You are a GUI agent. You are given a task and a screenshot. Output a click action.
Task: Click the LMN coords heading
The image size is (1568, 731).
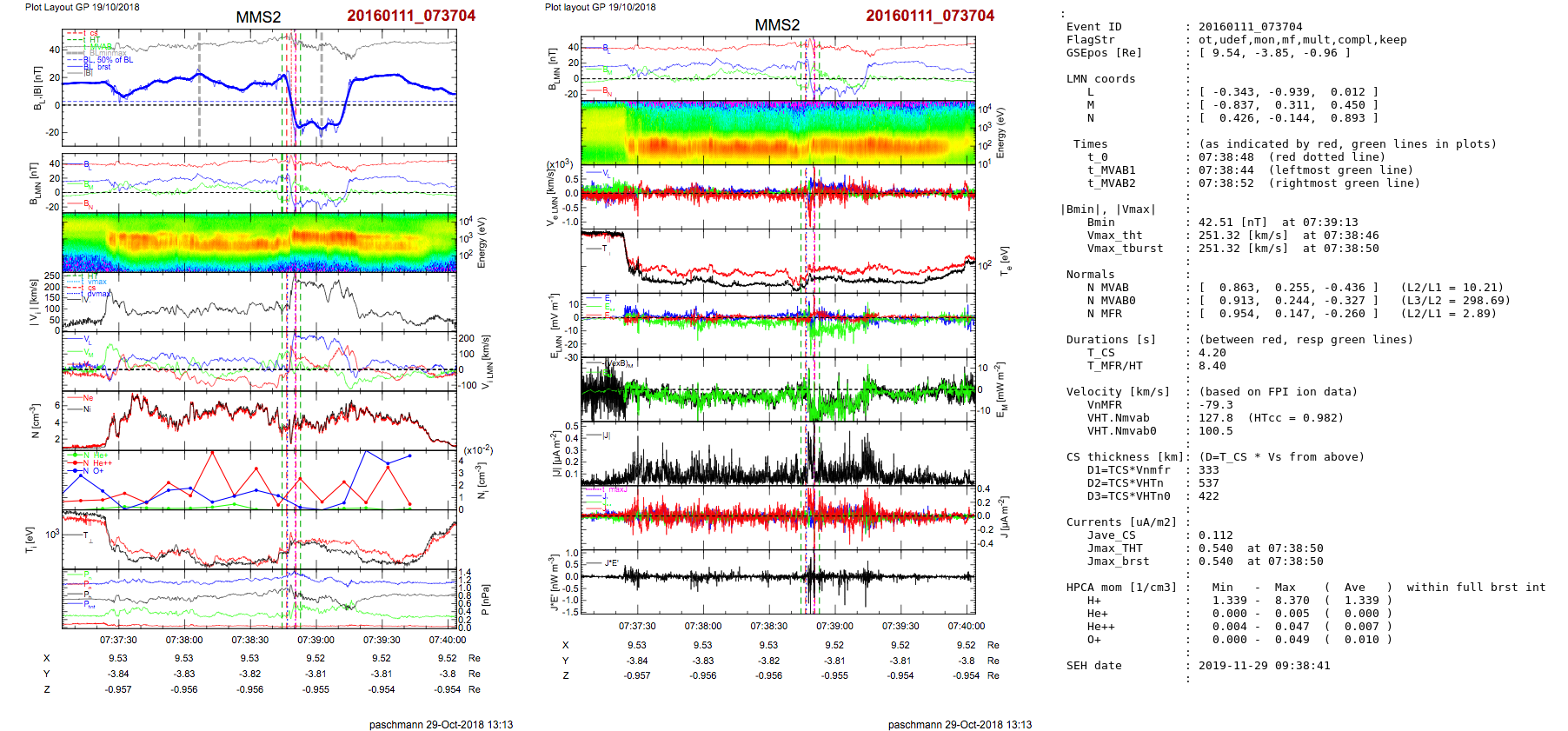pyautogui.click(x=1100, y=79)
